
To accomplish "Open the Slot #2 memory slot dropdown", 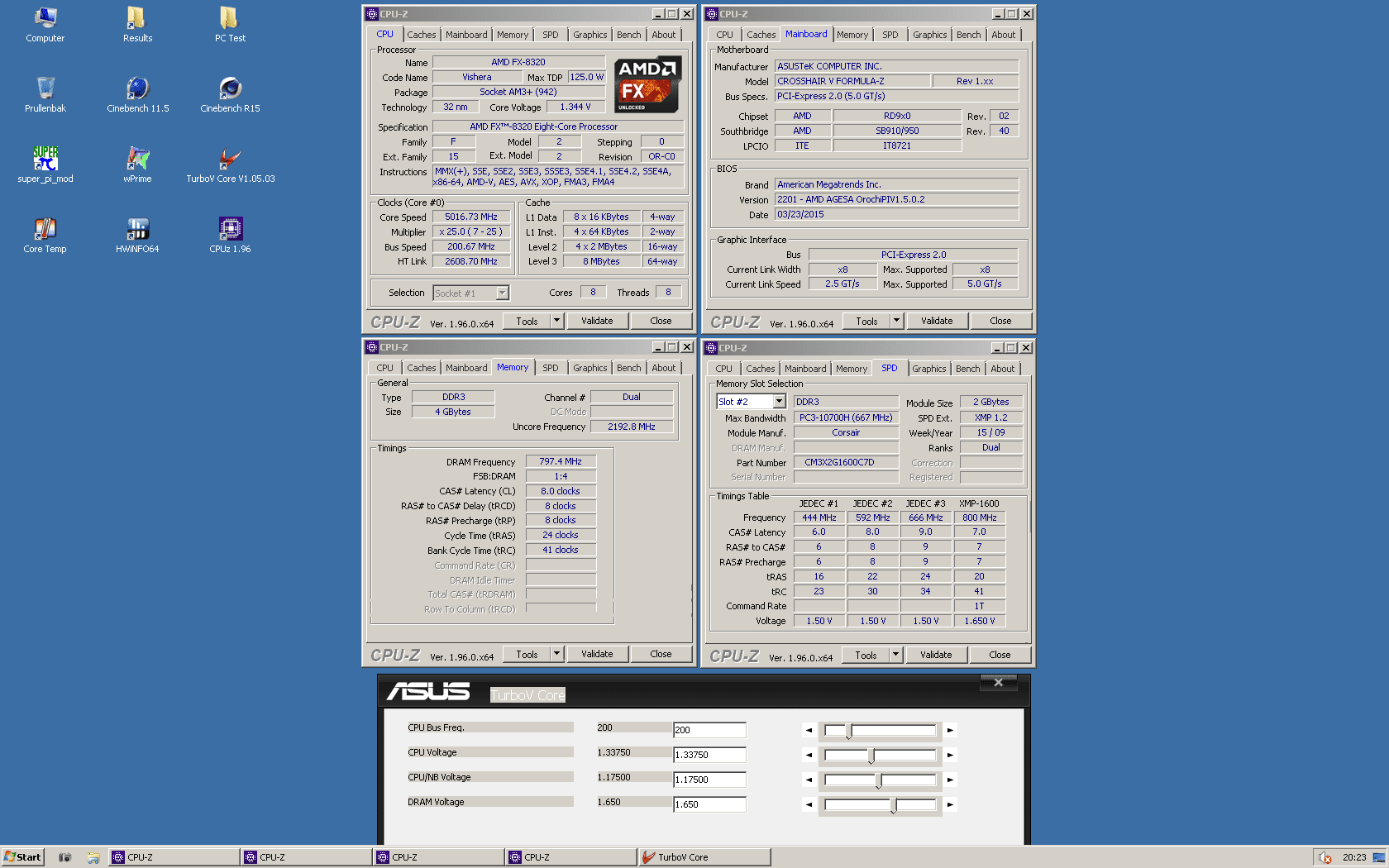I will point(779,402).
